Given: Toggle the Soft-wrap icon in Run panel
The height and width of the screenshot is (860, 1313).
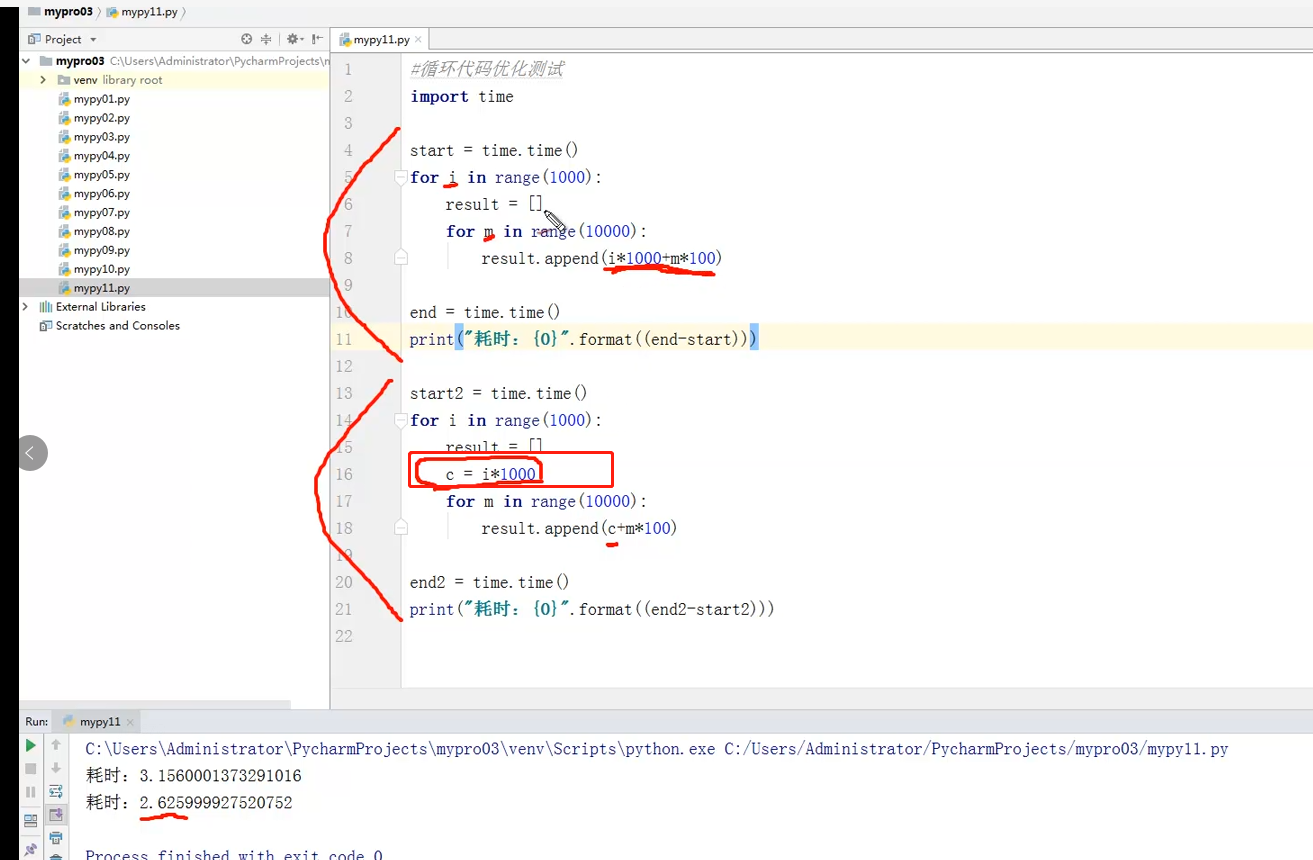Looking at the screenshot, I should pos(56,791).
